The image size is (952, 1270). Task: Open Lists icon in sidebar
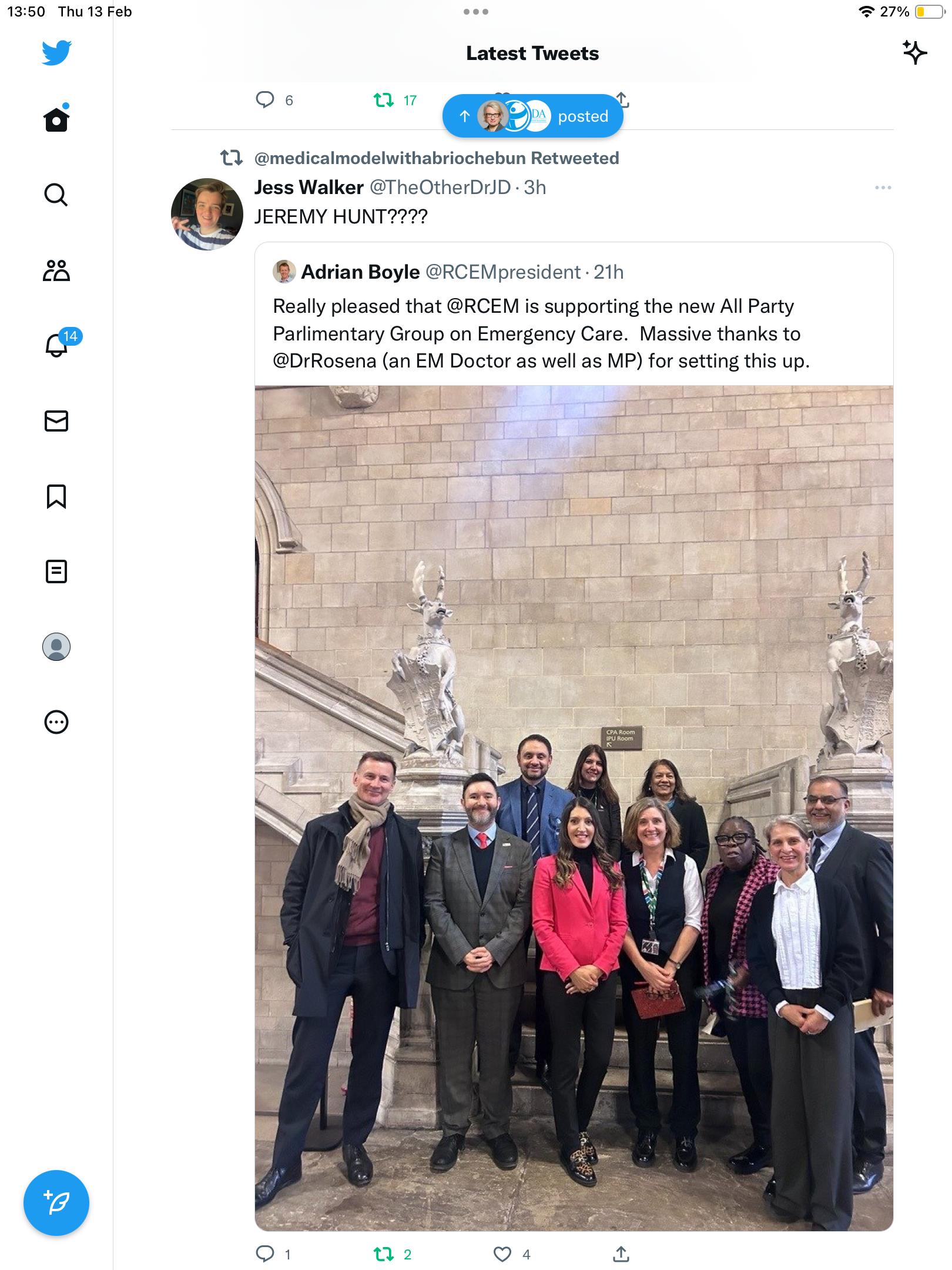(x=56, y=571)
